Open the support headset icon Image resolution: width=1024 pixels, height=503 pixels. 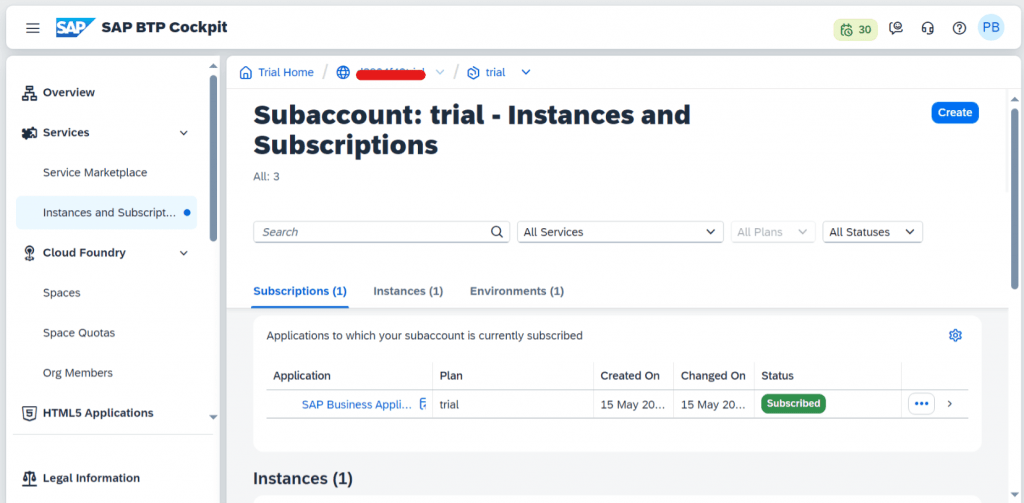pos(927,28)
